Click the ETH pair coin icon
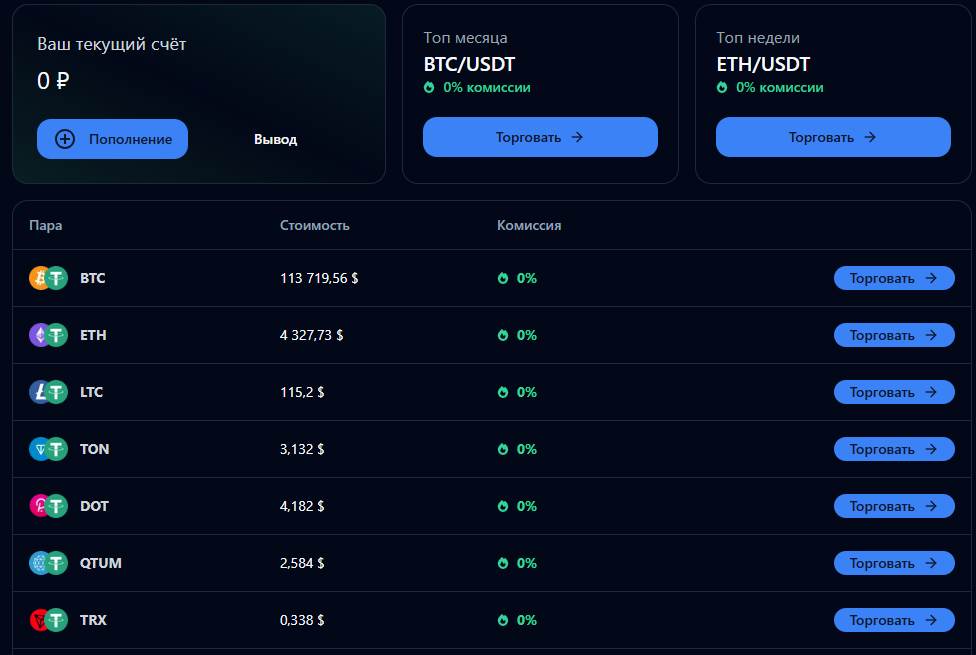Screen dimensions: 976x655 pyautogui.click(x=49, y=335)
